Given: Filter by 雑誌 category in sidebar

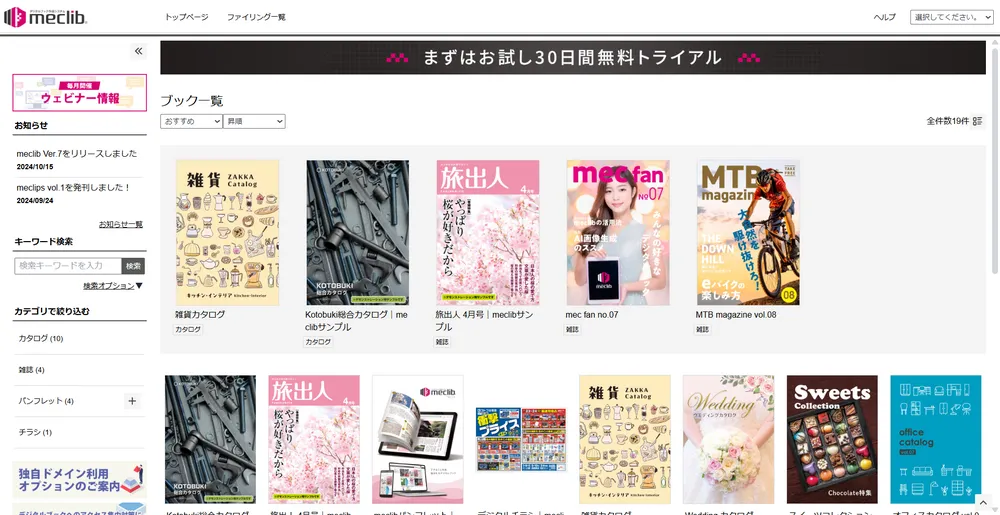Looking at the screenshot, I should (x=31, y=370).
